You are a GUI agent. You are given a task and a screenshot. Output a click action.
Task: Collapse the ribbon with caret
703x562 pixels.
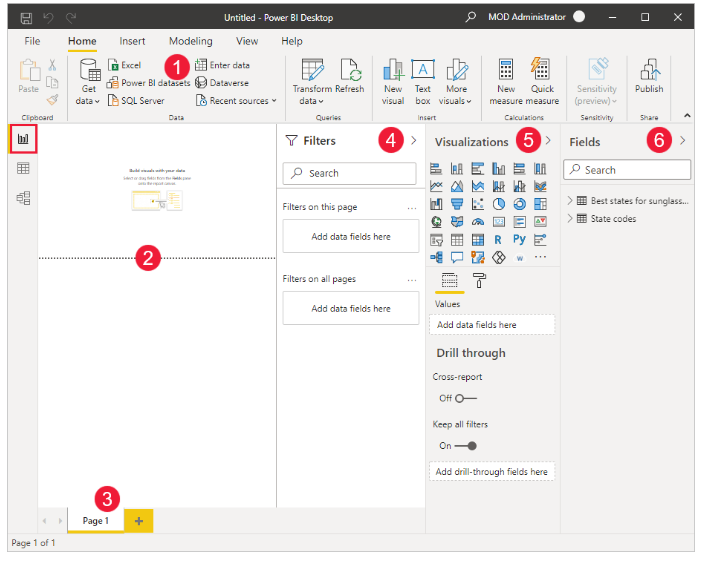[x=687, y=116]
